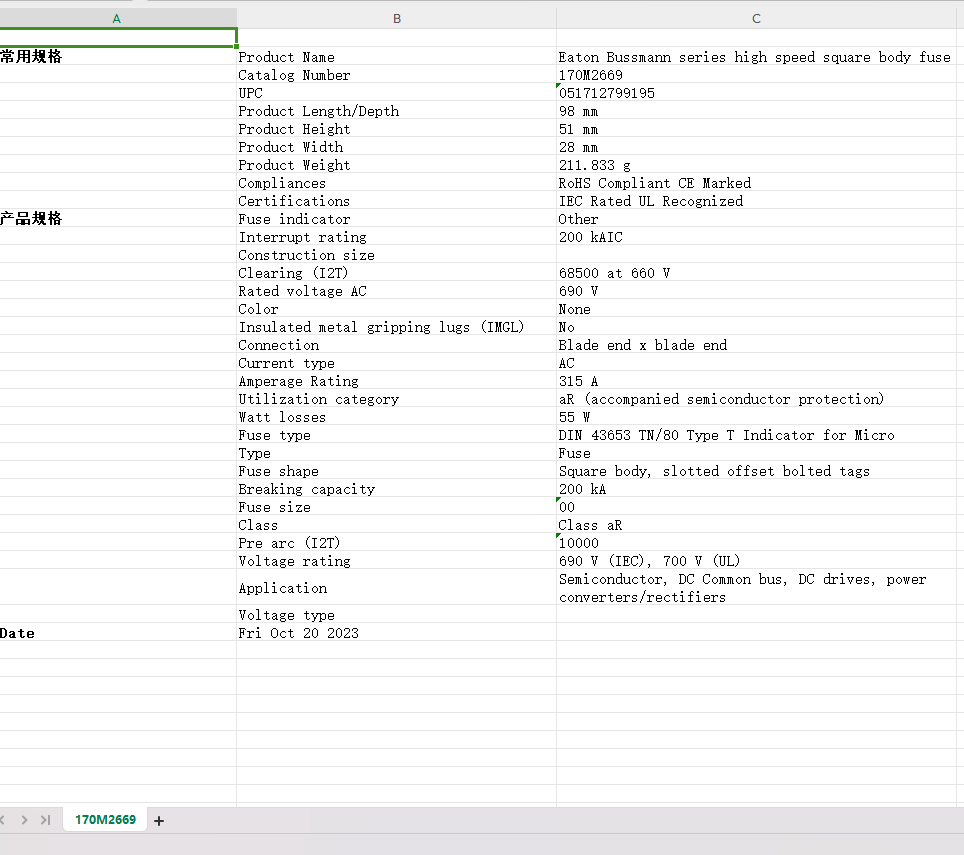
Task: Select 'Product Length/Depth' cell
Action: [397, 111]
